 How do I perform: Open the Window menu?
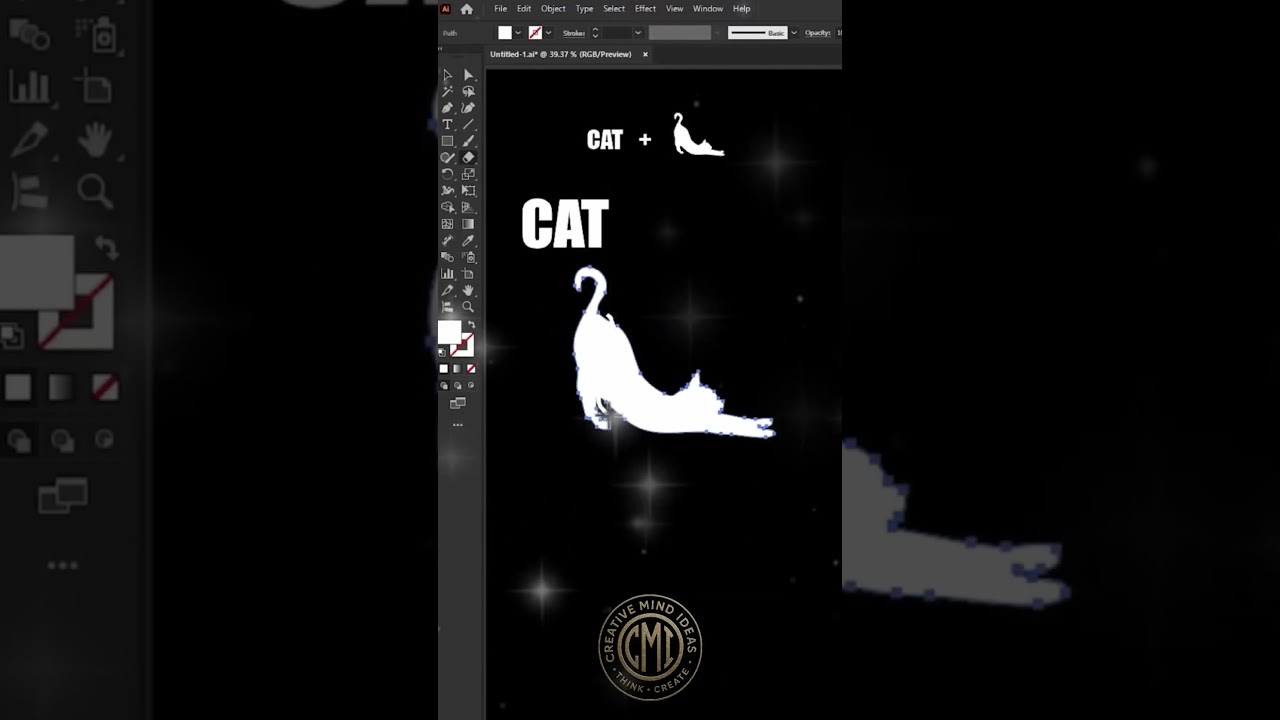[x=708, y=9]
